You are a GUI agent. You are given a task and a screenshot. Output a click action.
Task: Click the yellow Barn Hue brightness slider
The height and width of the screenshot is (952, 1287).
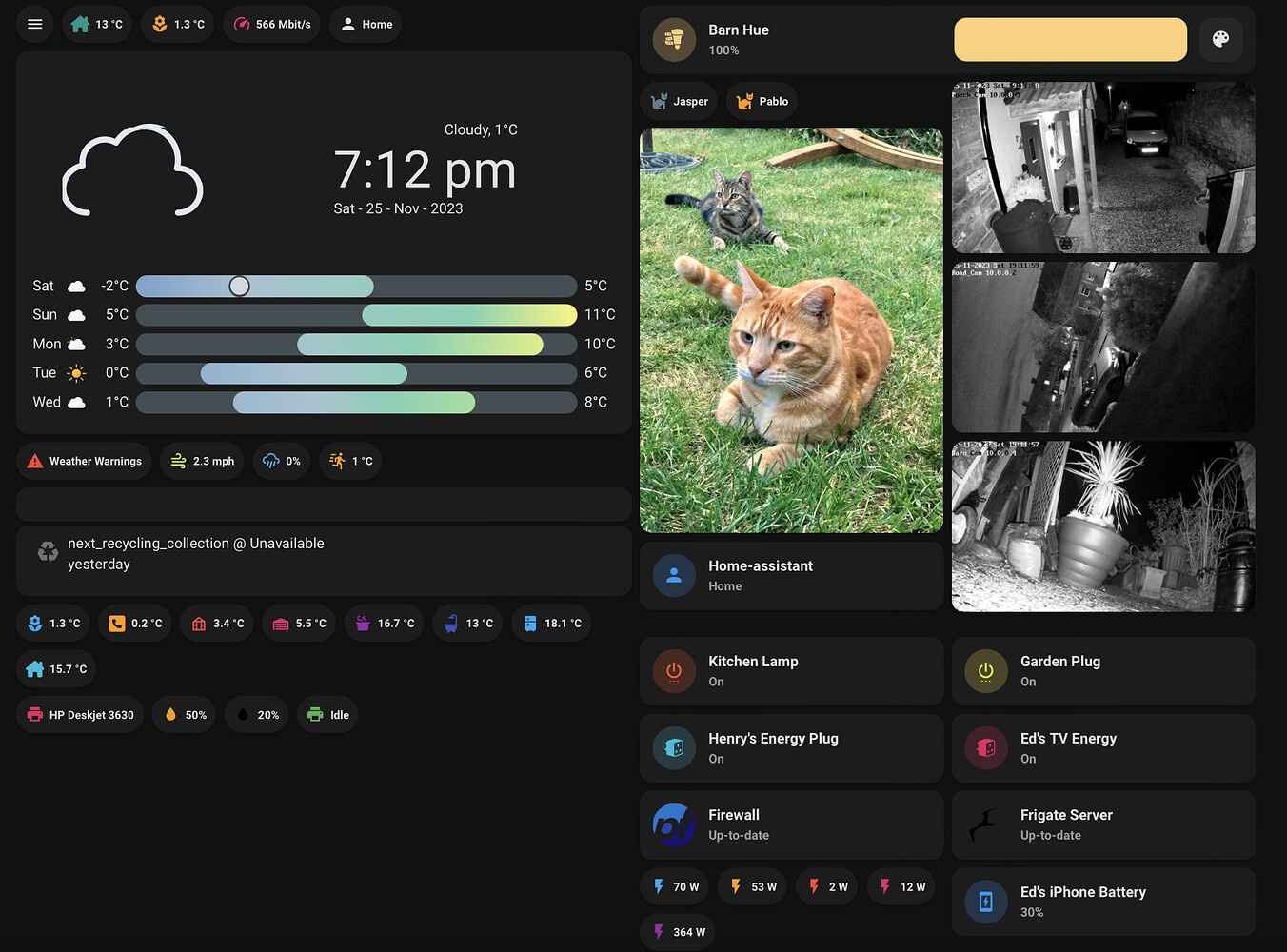pos(1071,40)
